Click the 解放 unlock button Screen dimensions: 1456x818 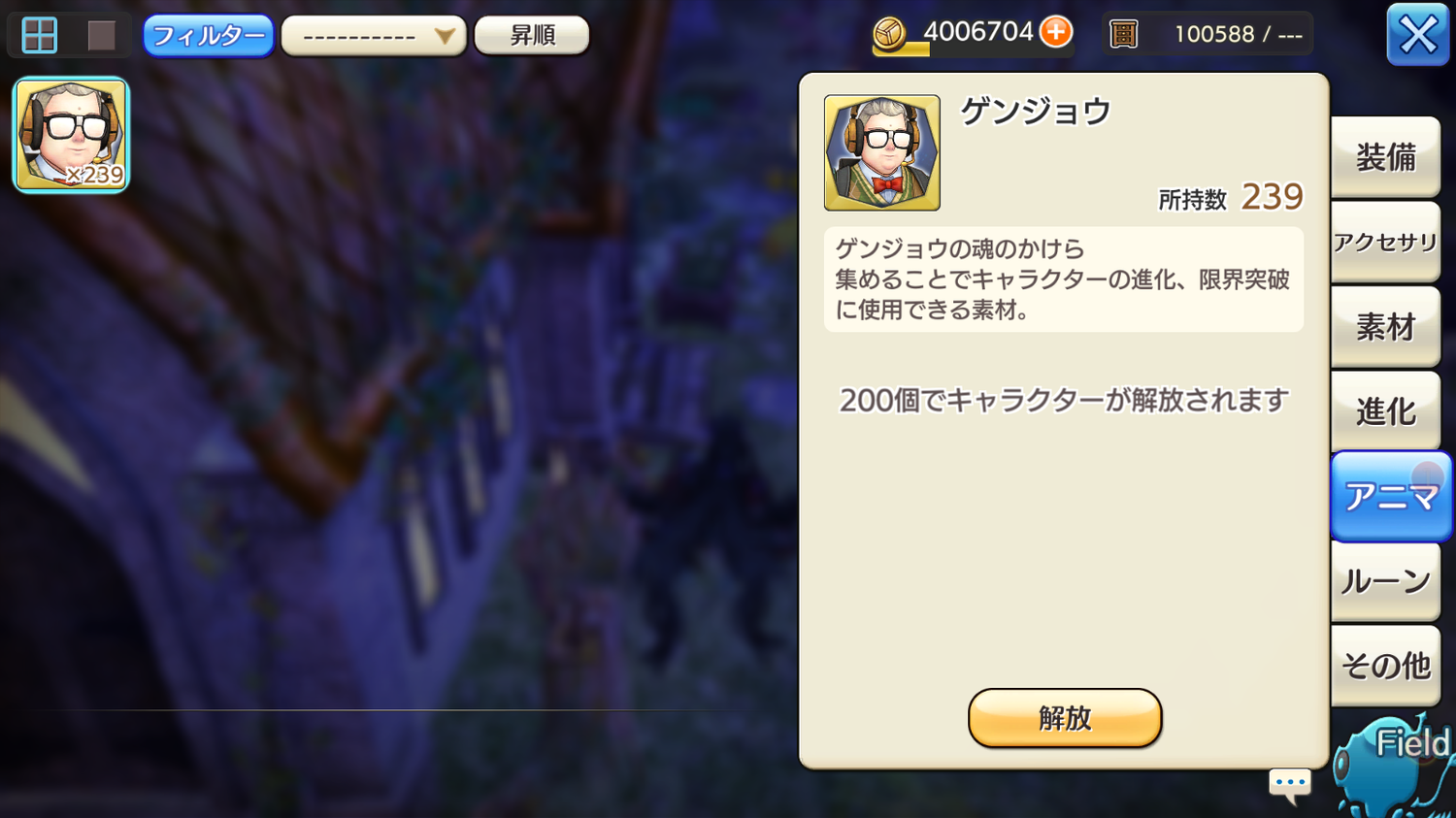(1065, 718)
